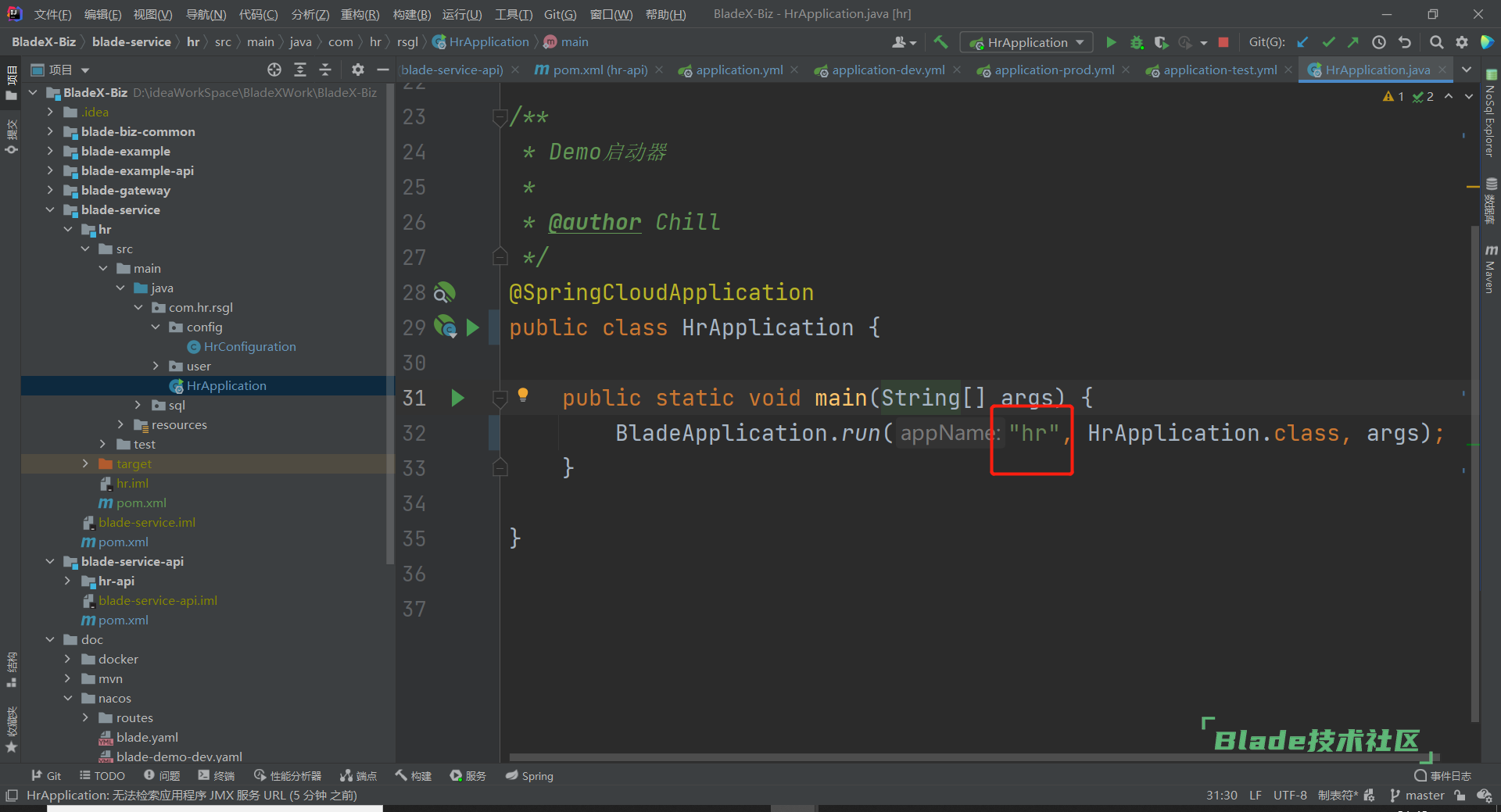This screenshot has width=1501, height=812.
Task: Open Maven tool window sidebar
Action: pos(1491,269)
